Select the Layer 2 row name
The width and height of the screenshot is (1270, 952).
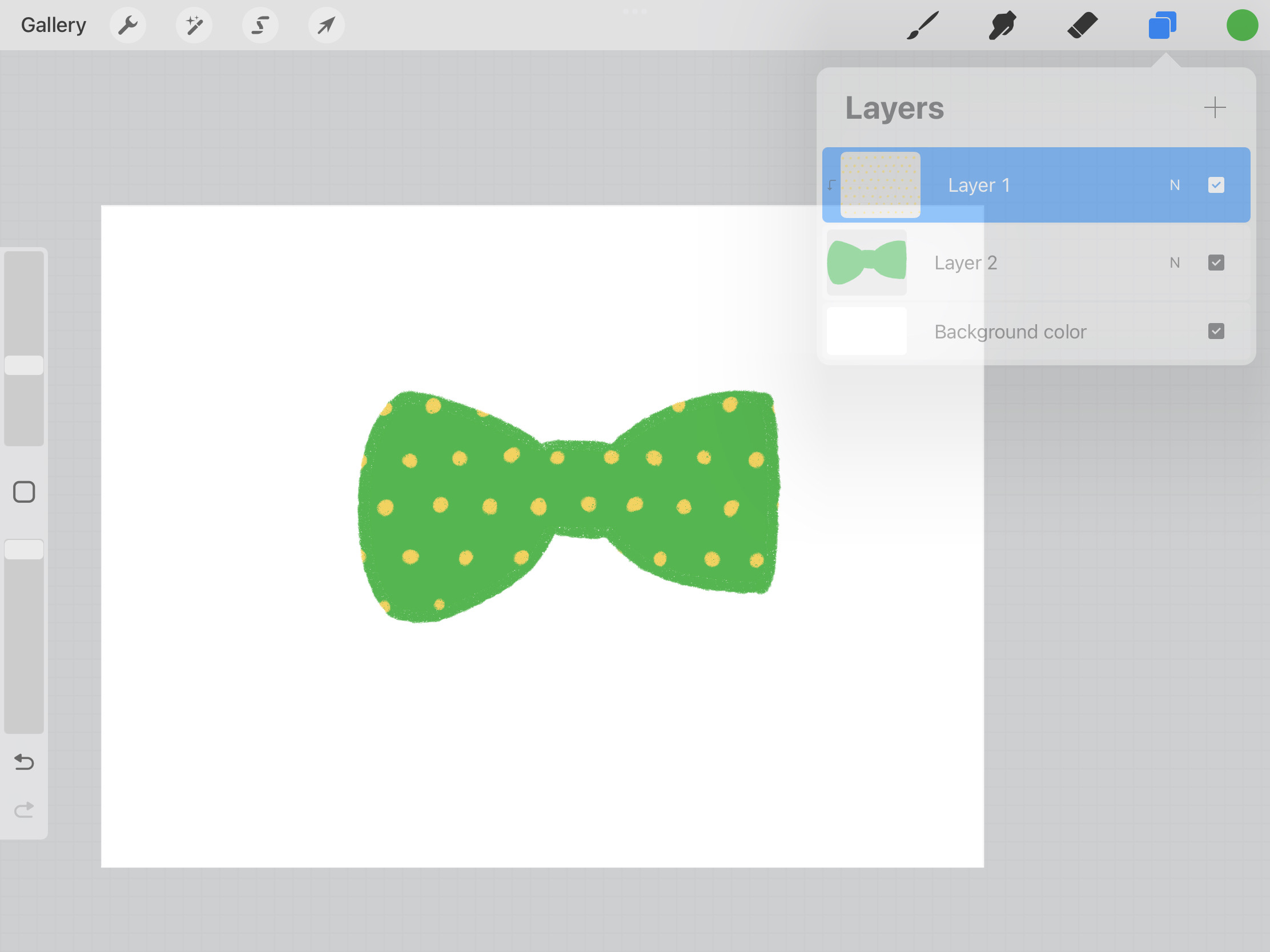[x=966, y=263]
